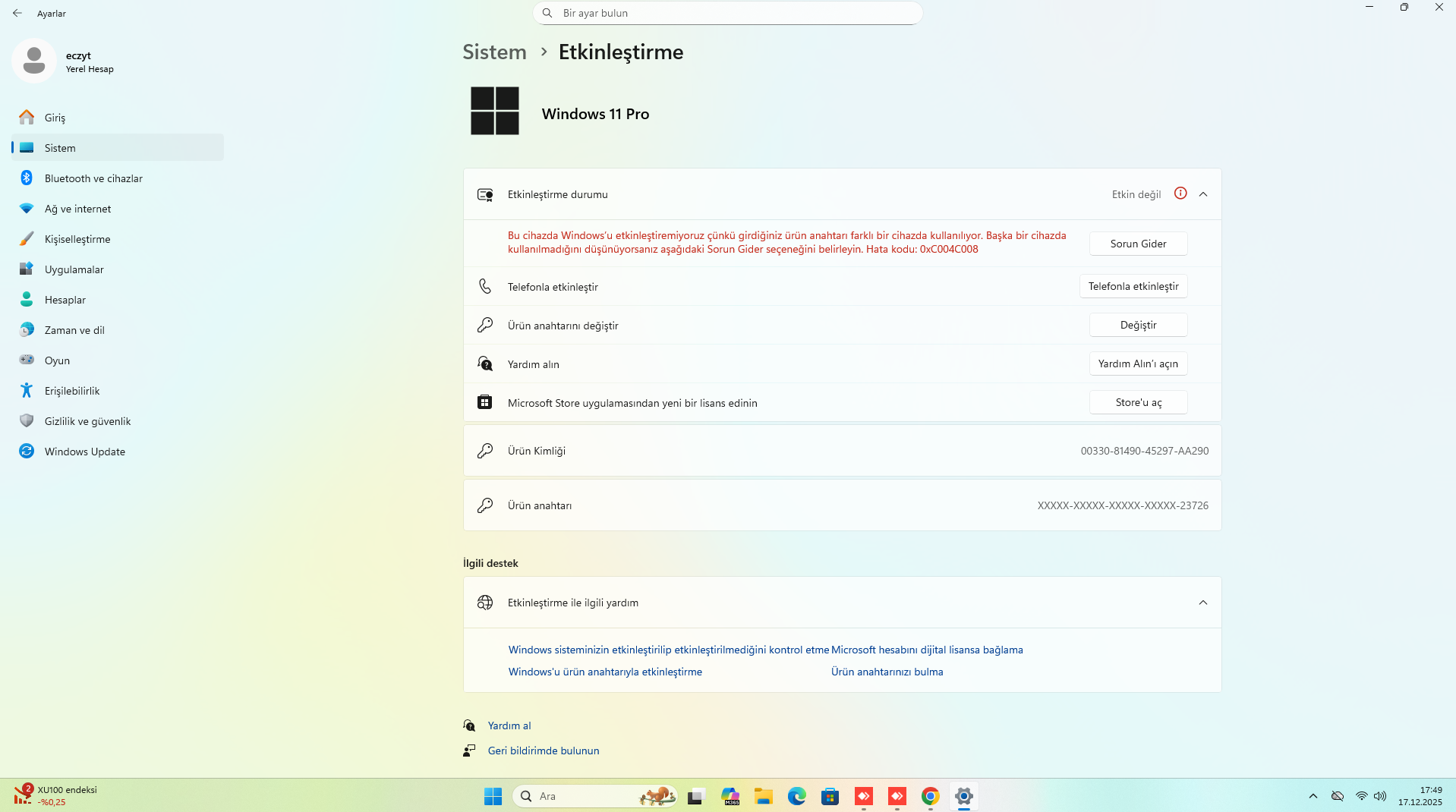Collapse Etkinleştirme ile ilgili yardım section
Image resolution: width=1456 pixels, height=812 pixels.
(1203, 603)
